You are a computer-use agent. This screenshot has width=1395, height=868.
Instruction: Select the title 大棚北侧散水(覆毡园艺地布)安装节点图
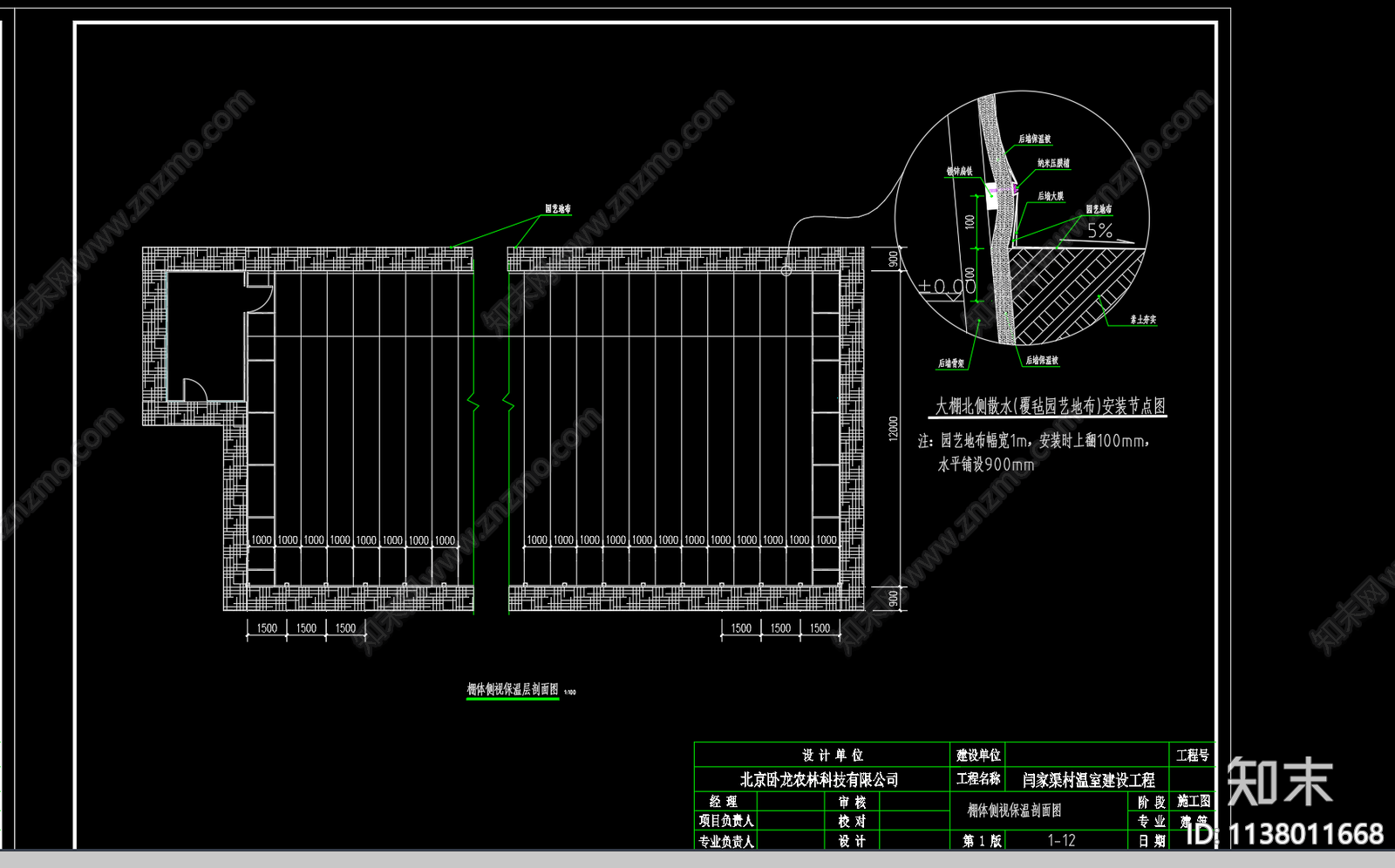pyautogui.click(x=1051, y=406)
